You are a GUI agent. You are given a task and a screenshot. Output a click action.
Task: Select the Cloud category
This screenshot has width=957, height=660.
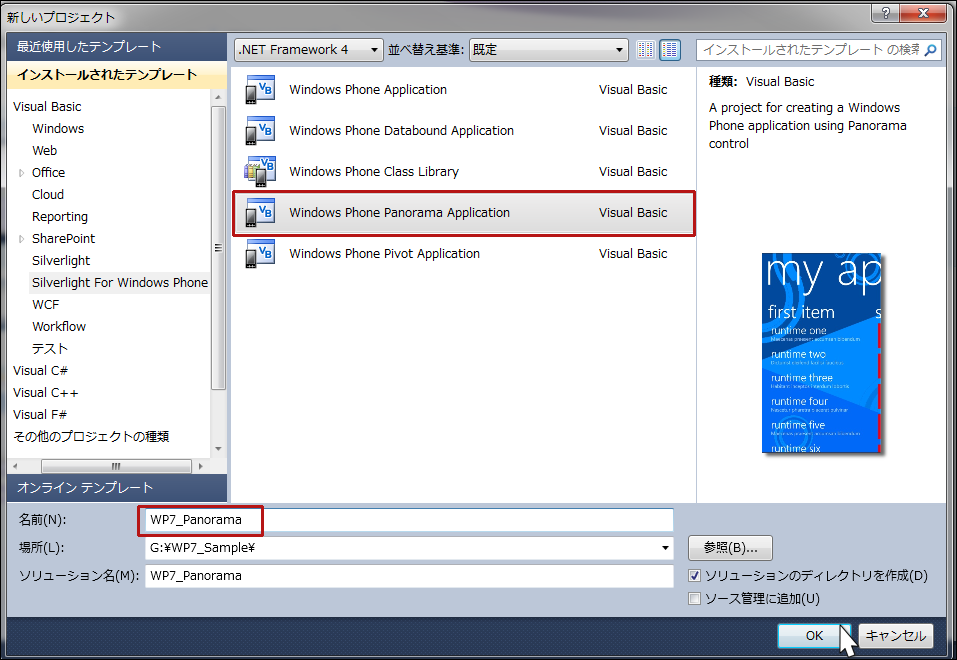coord(48,195)
